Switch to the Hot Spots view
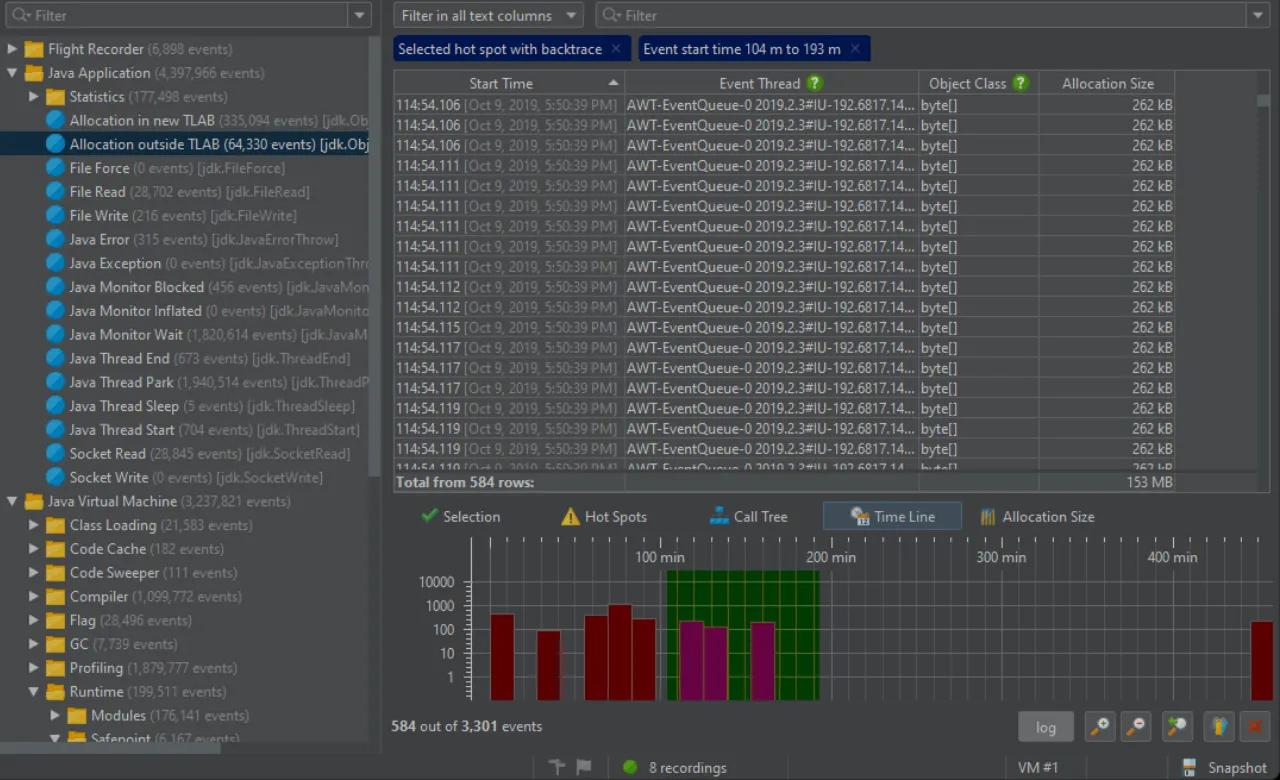Screen dimensions: 1280x780 (603, 516)
